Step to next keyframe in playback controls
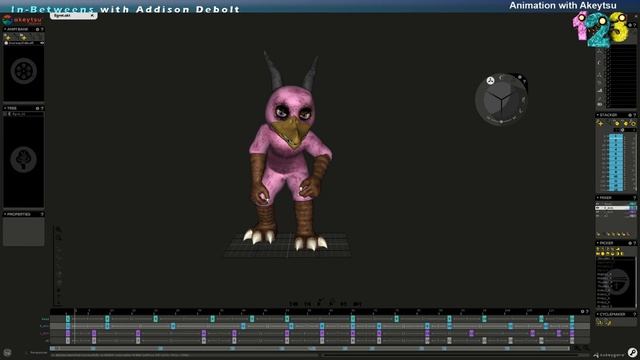The width and height of the screenshot is (640, 360). click(x=344, y=304)
